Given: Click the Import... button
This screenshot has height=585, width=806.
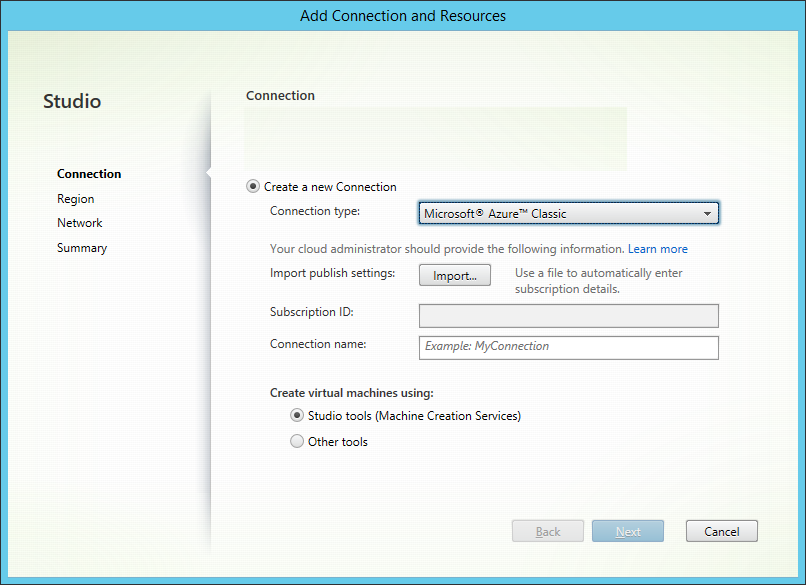Looking at the screenshot, I should point(455,275).
